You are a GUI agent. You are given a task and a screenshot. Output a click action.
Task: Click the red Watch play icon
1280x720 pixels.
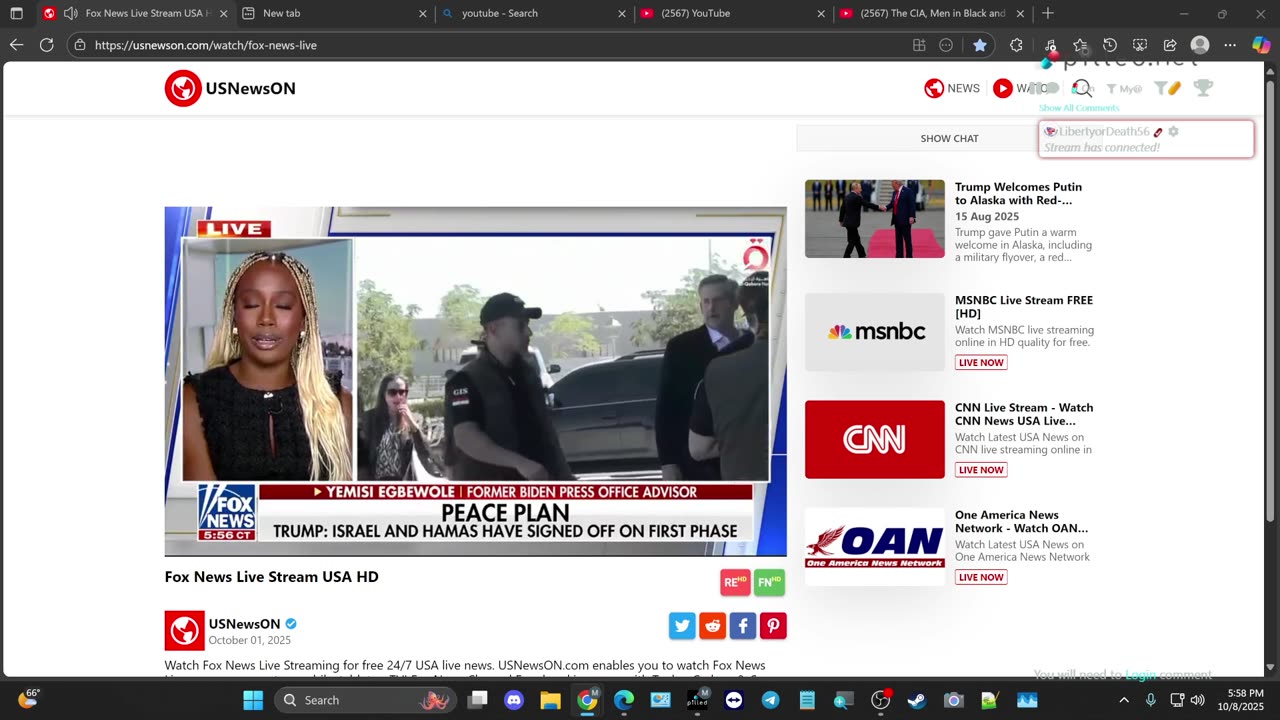pos(1003,88)
